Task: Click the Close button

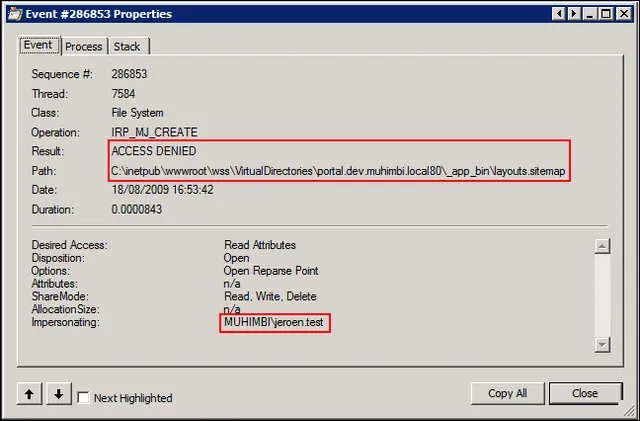Action: (x=585, y=393)
